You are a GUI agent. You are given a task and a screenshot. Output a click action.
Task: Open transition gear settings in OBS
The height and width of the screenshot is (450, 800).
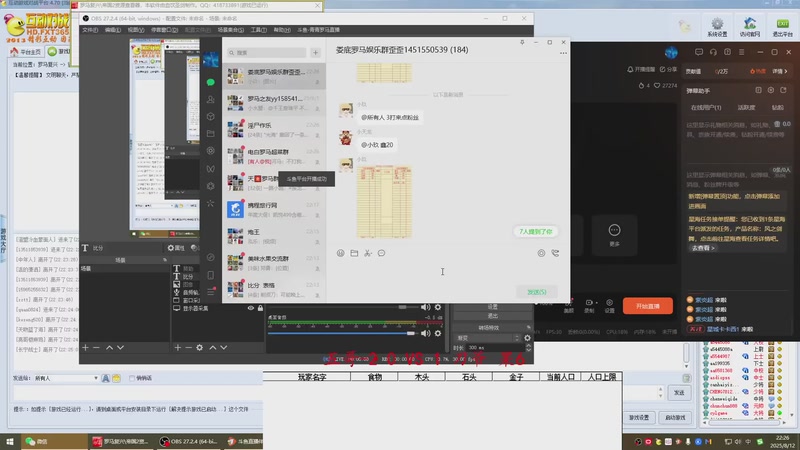(528, 338)
